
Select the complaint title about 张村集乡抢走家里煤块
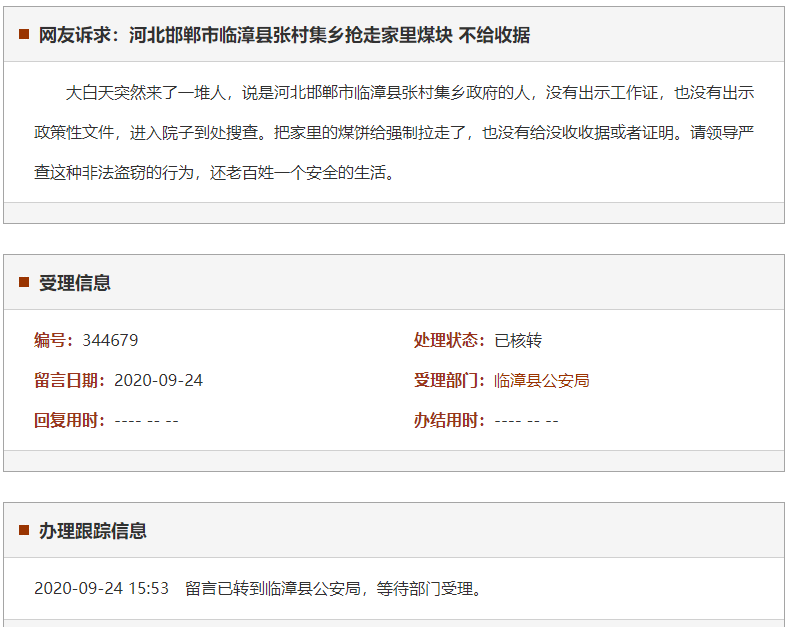tap(284, 35)
